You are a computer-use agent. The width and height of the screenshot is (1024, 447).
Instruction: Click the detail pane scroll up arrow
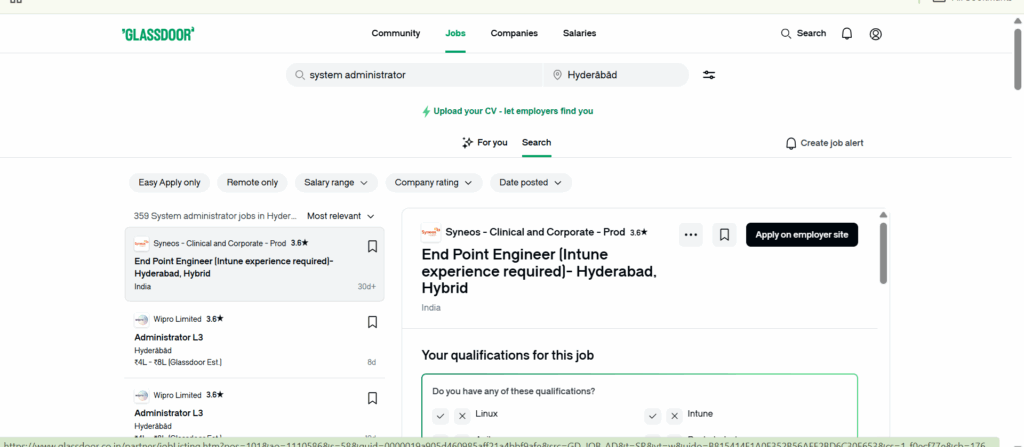[x=883, y=215]
